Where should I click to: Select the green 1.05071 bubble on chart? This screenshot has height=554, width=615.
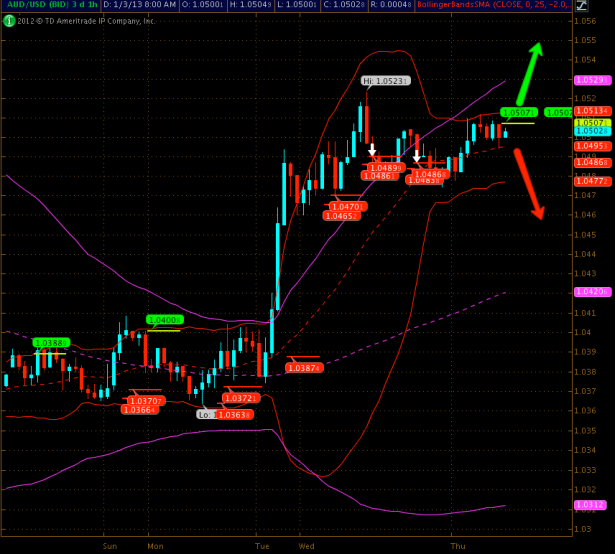(519, 112)
